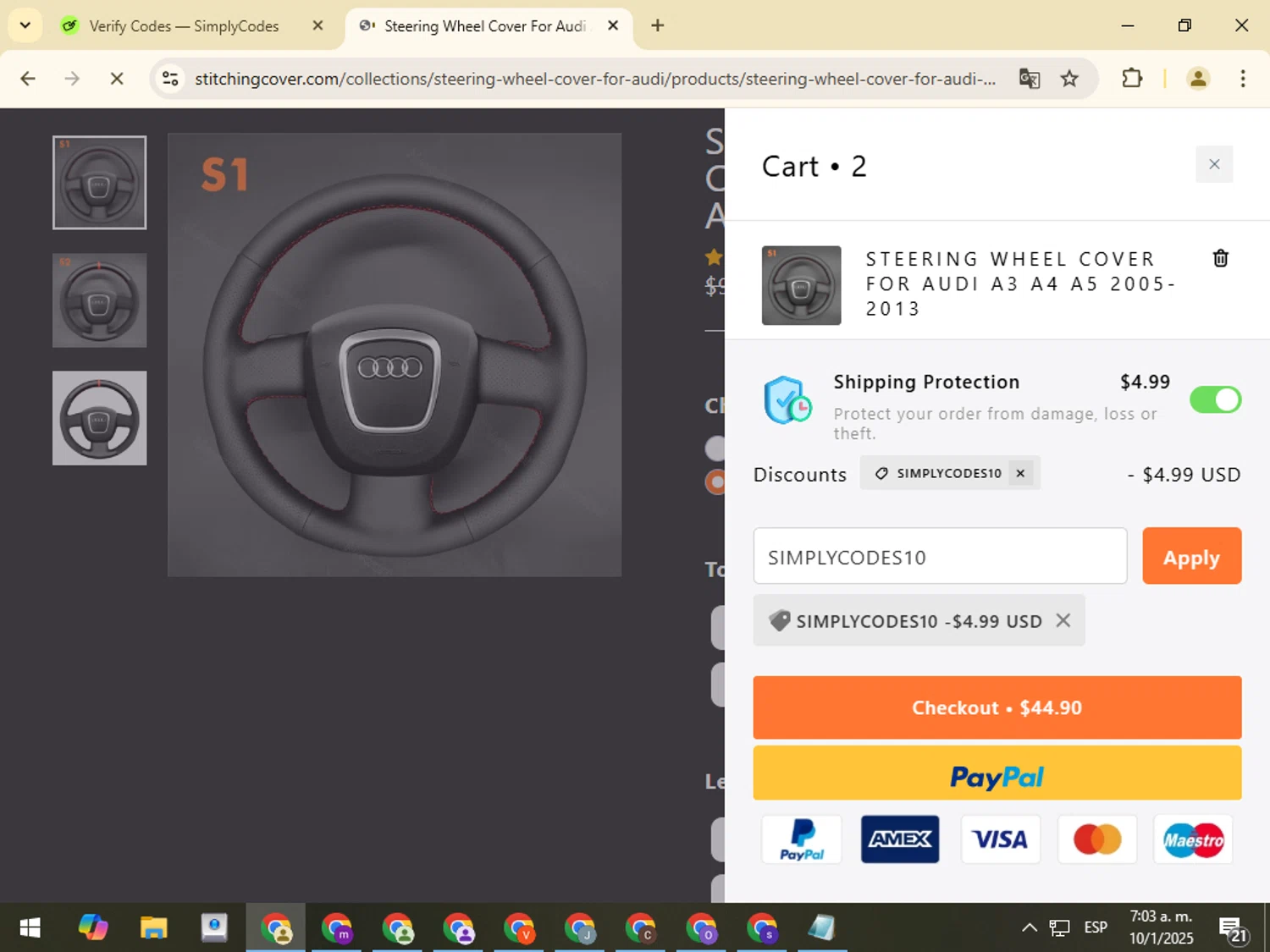Click the main S1 product image
Image resolution: width=1270 pixels, height=952 pixels.
click(395, 355)
